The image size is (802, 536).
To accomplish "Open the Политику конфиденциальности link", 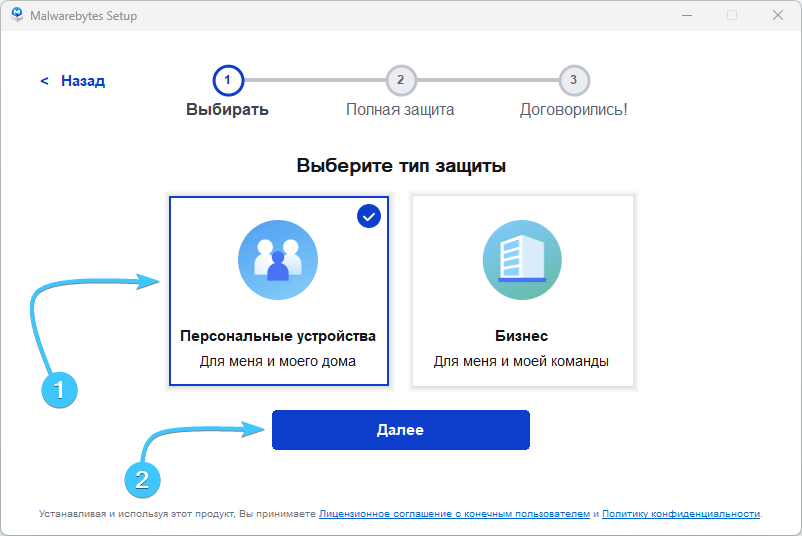I will [x=681, y=514].
